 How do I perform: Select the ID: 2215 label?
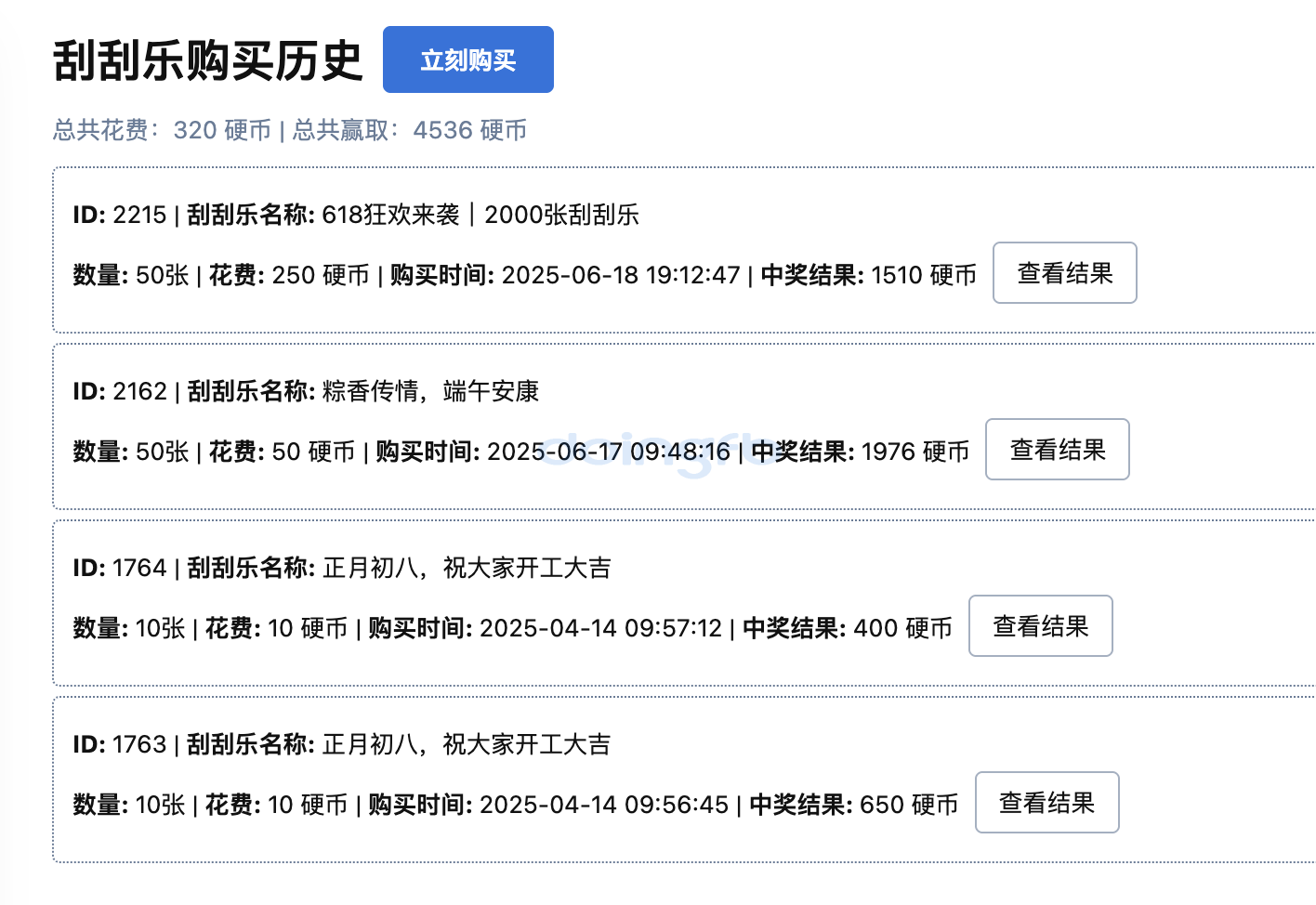pos(120,215)
